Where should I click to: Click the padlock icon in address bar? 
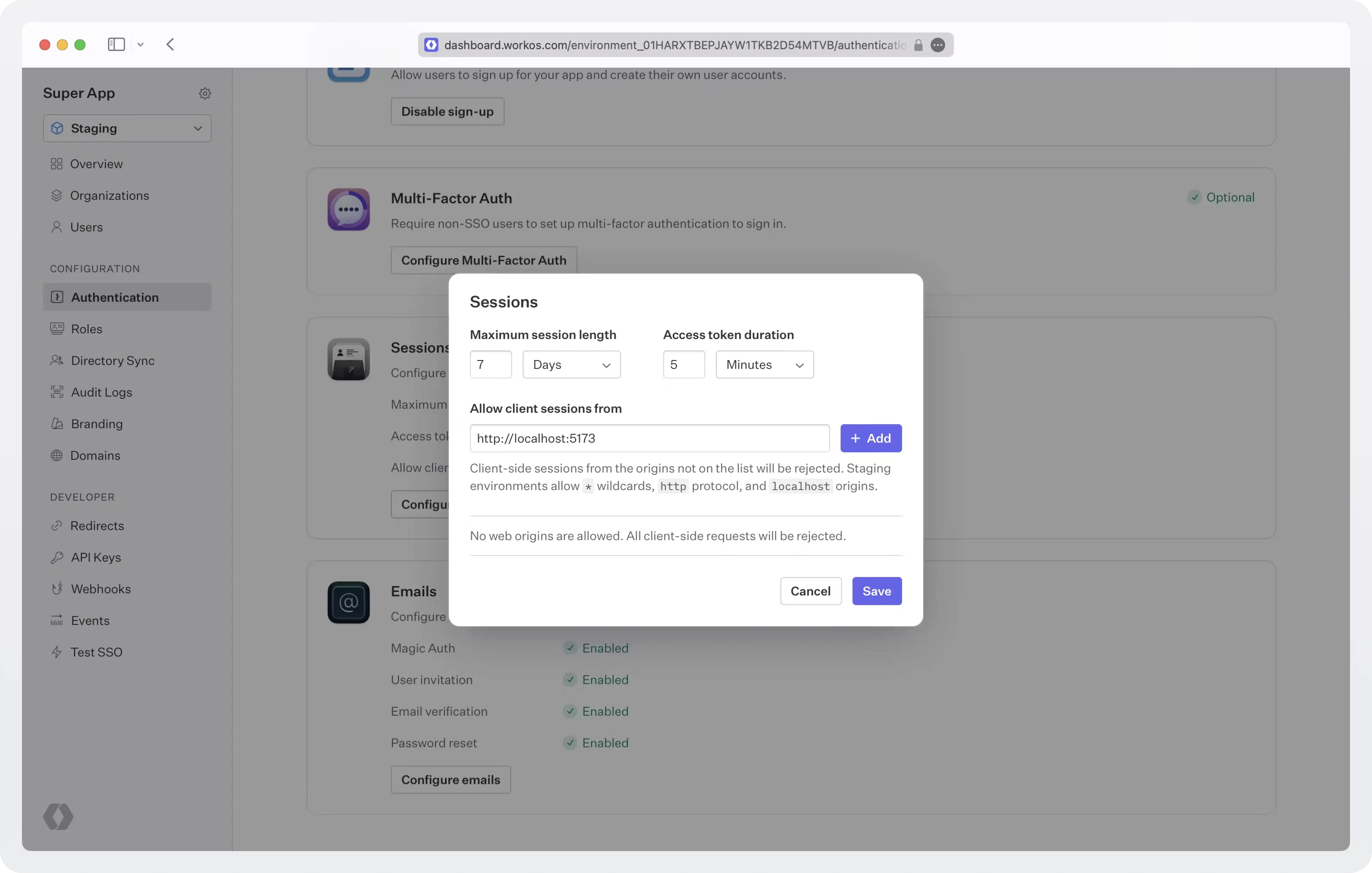[918, 45]
